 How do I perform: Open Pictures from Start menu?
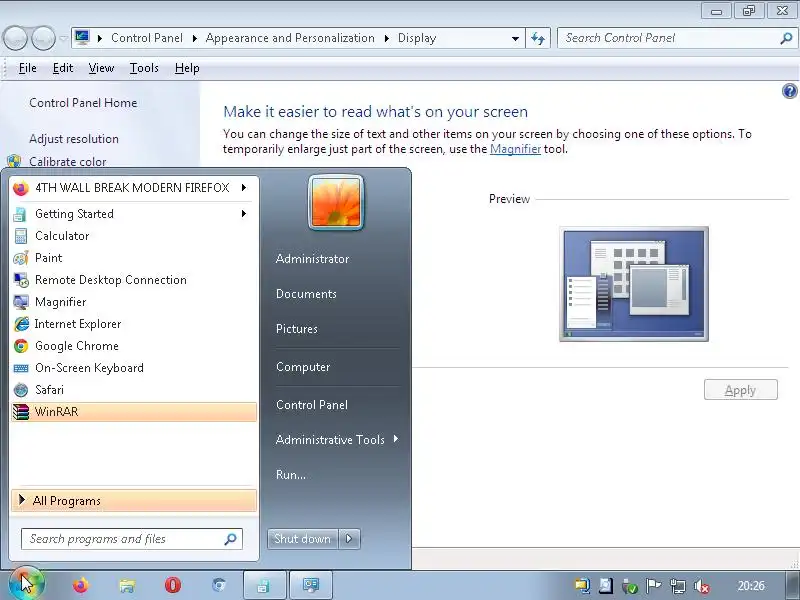296,329
